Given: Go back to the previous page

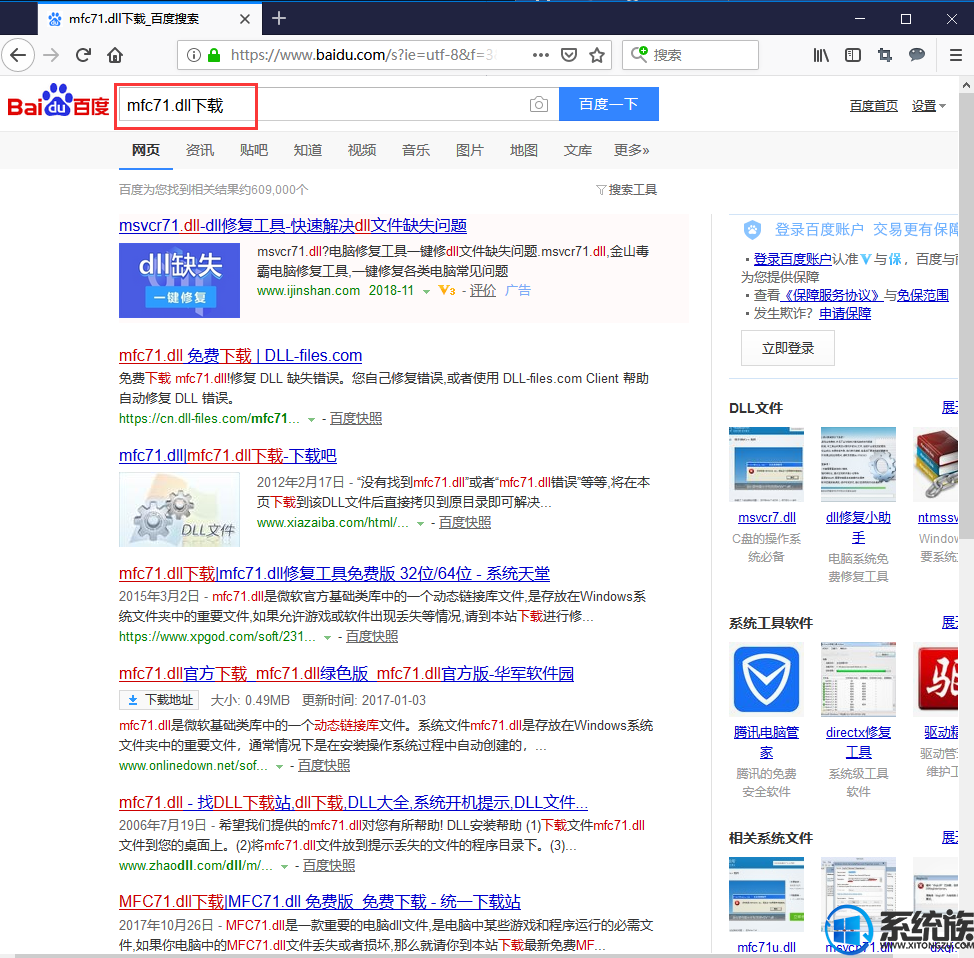Looking at the screenshot, I should coord(18,55).
